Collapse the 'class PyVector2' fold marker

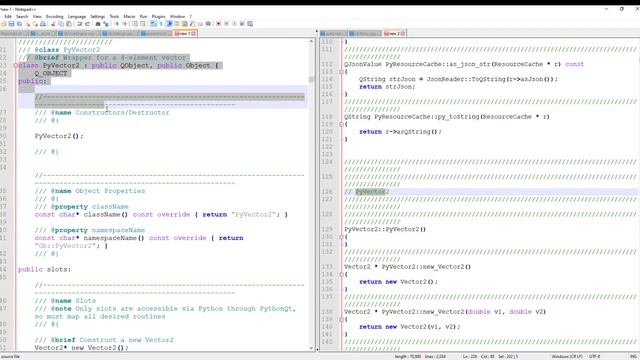16,65
